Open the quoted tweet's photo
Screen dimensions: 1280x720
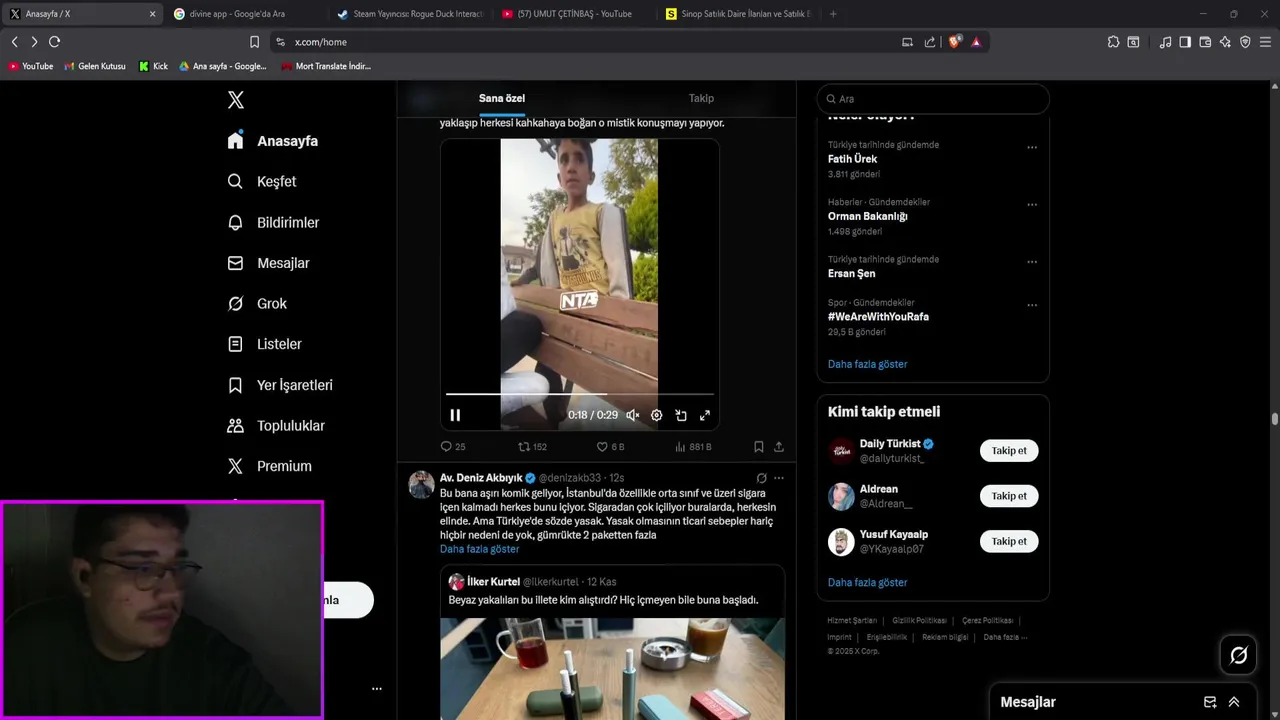click(x=612, y=668)
